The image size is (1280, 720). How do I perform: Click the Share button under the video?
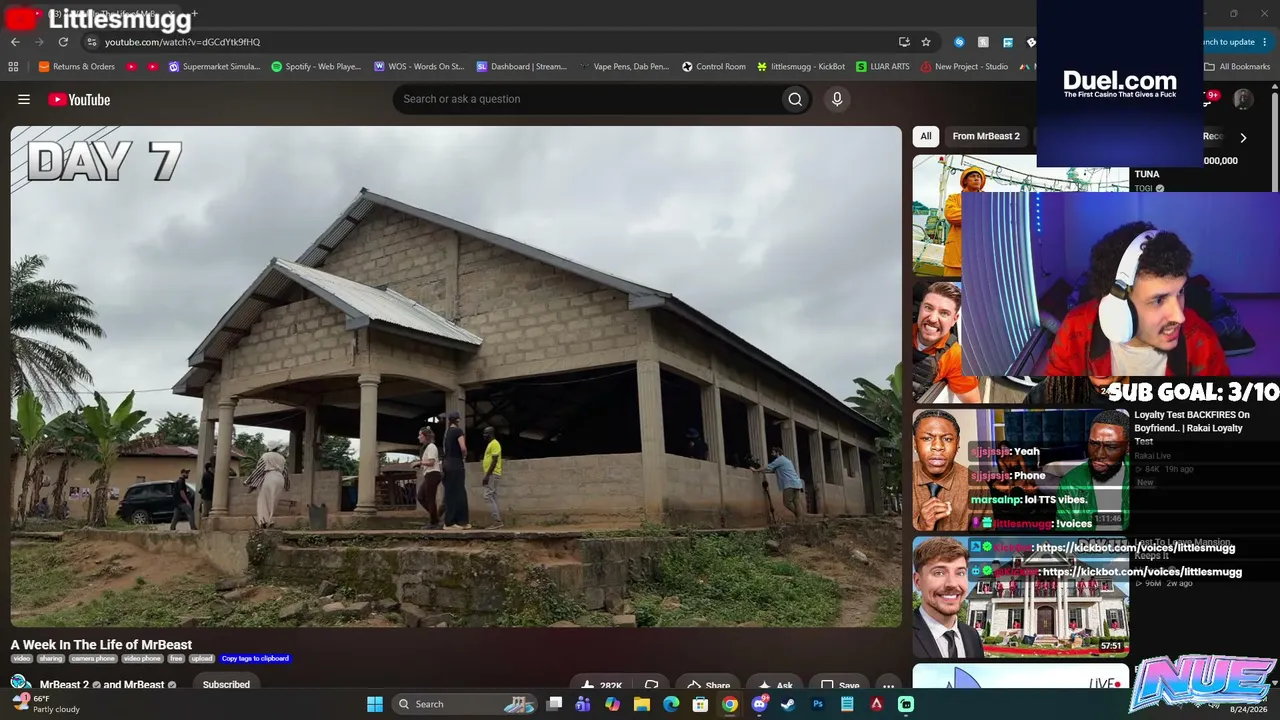tap(708, 686)
